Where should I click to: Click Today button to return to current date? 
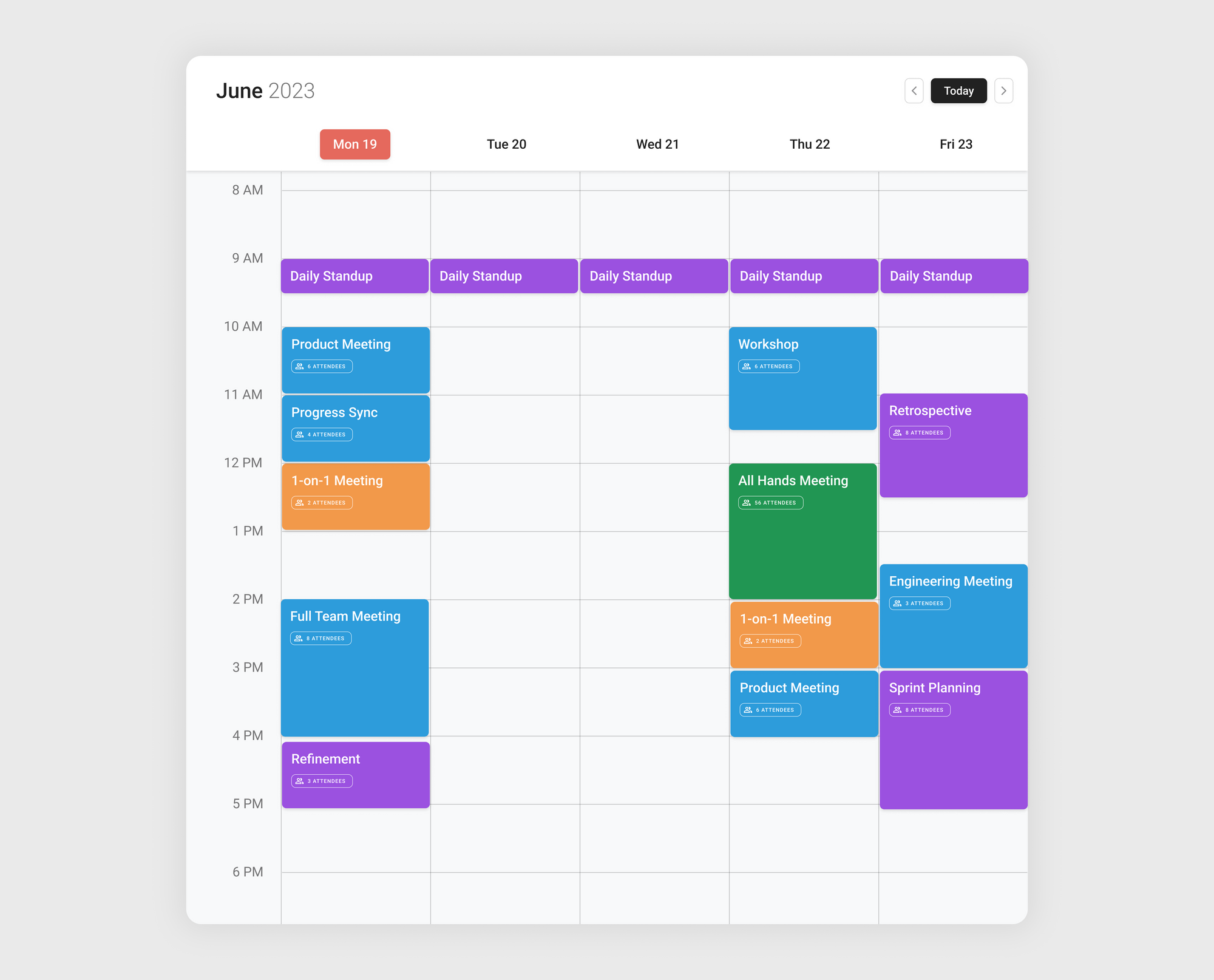pyautogui.click(x=958, y=90)
